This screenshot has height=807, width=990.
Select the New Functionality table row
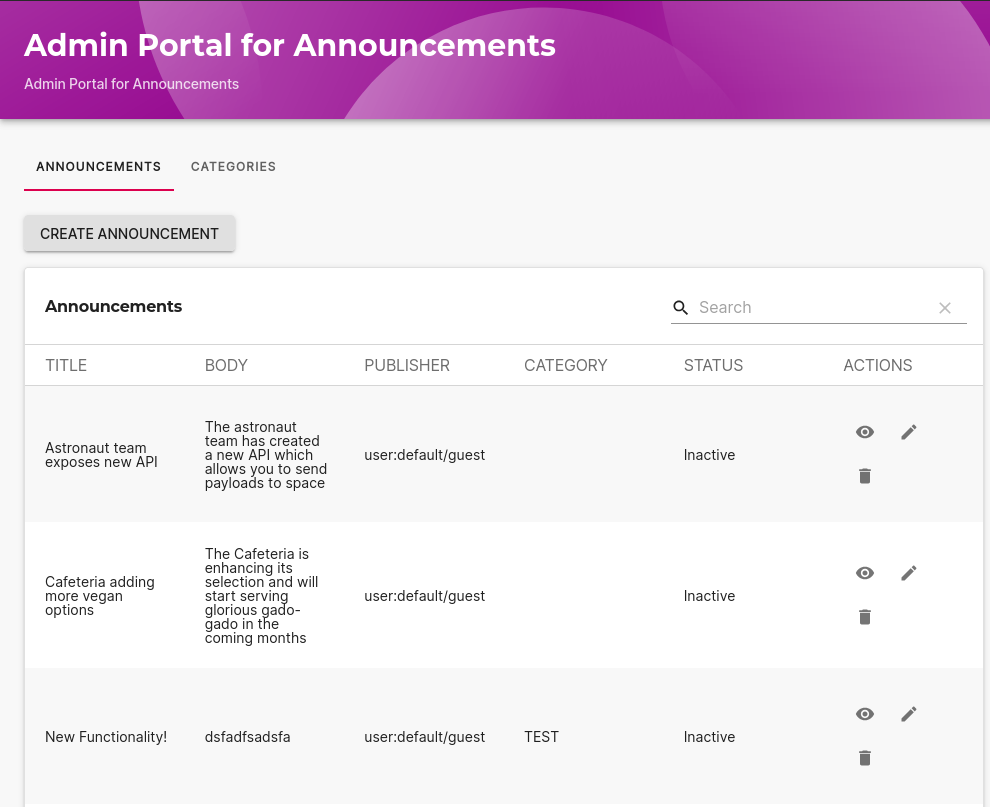coord(300,737)
